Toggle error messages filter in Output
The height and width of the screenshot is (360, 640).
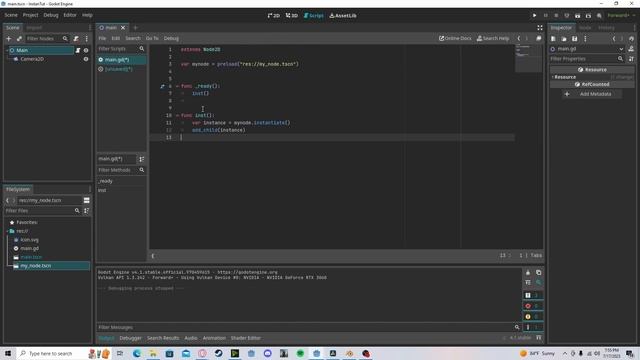533,306
